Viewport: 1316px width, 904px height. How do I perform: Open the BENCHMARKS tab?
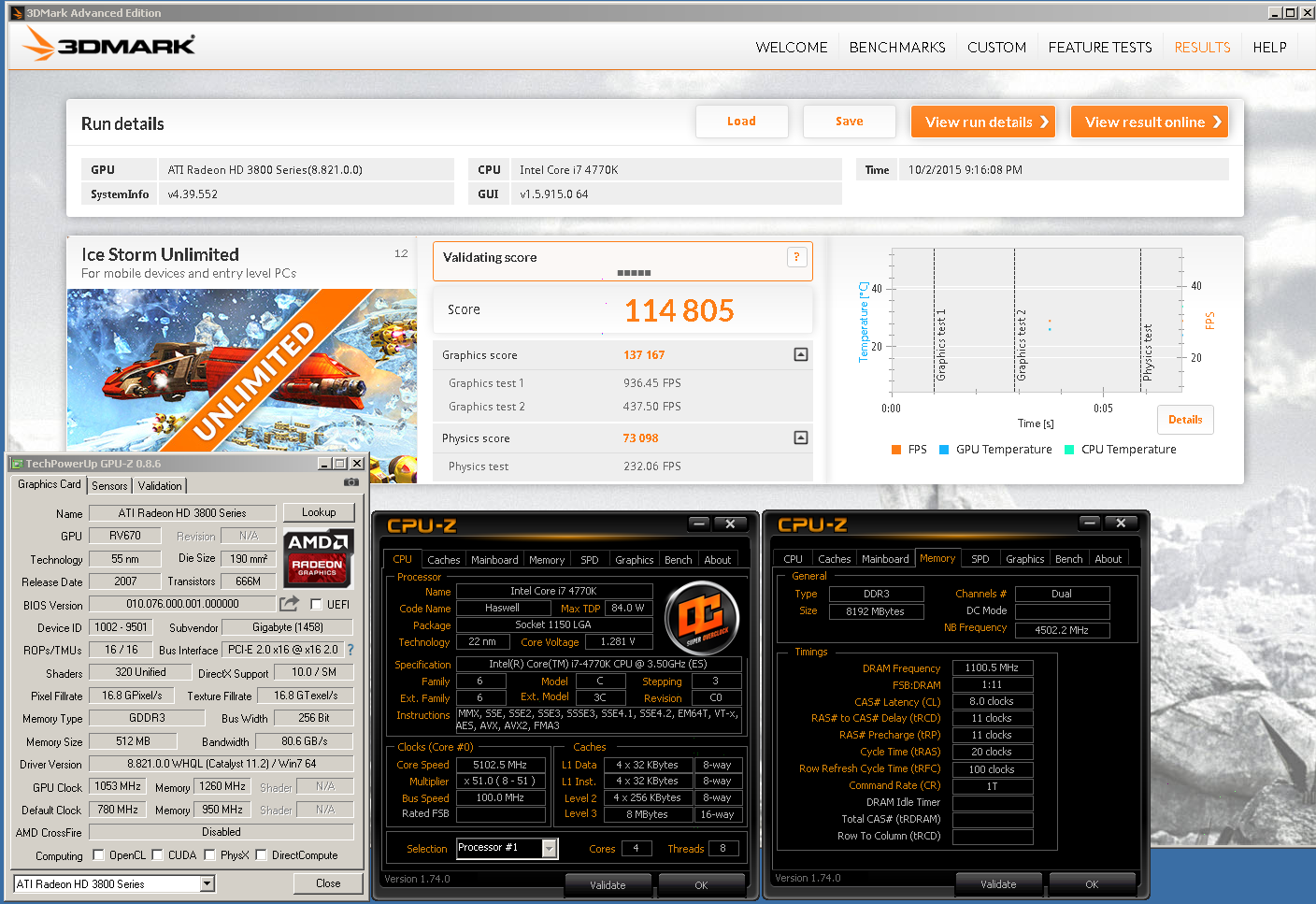click(x=897, y=48)
